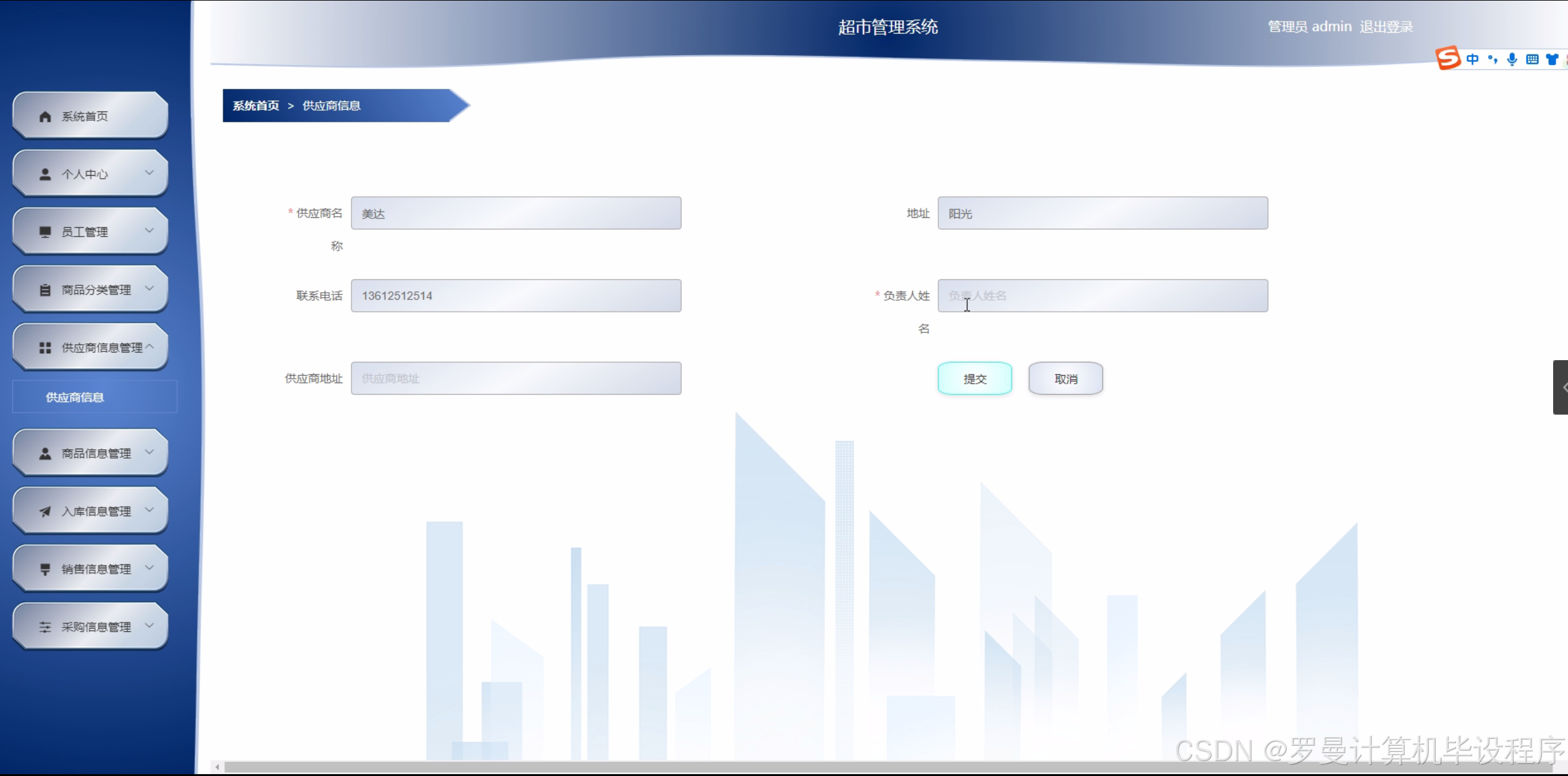The height and width of the screenshot is (776, 1568).
Task: Toggle the soft keyboard icon in input tray
Action: click(1532, 59)
